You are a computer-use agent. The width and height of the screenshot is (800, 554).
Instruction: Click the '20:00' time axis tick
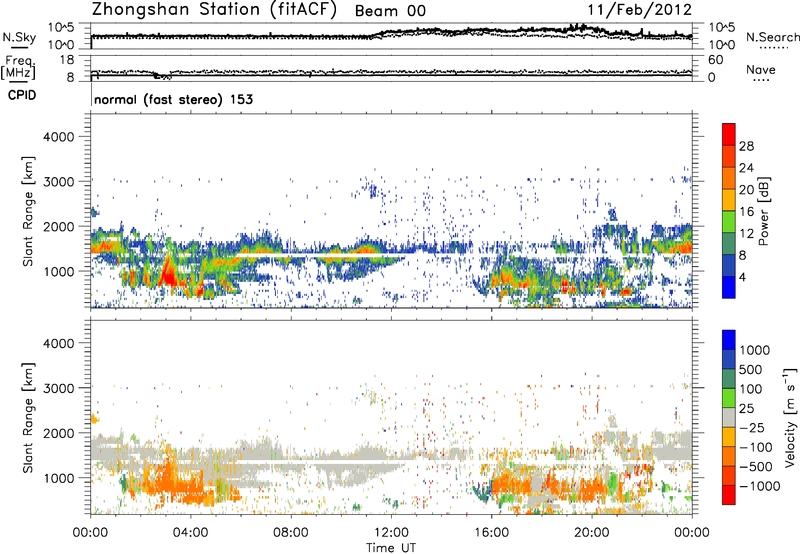pos(591,533)
